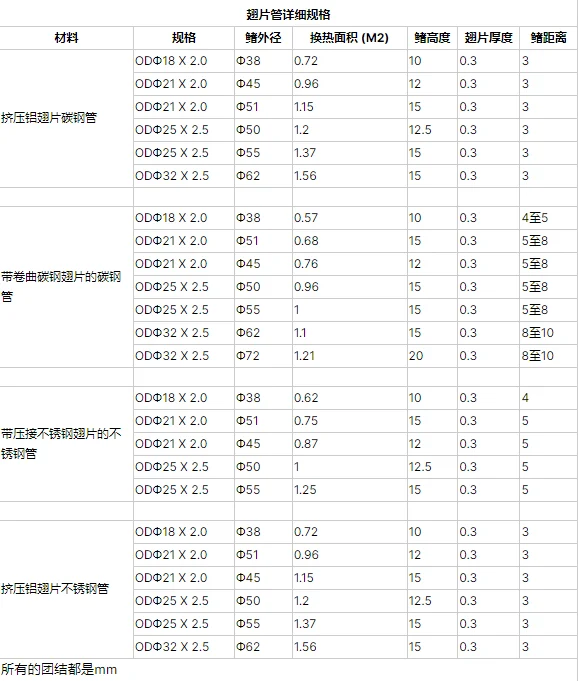Select the 1.21 heat exchange area cell
This screenshot has width=578, height=681.
350,356
